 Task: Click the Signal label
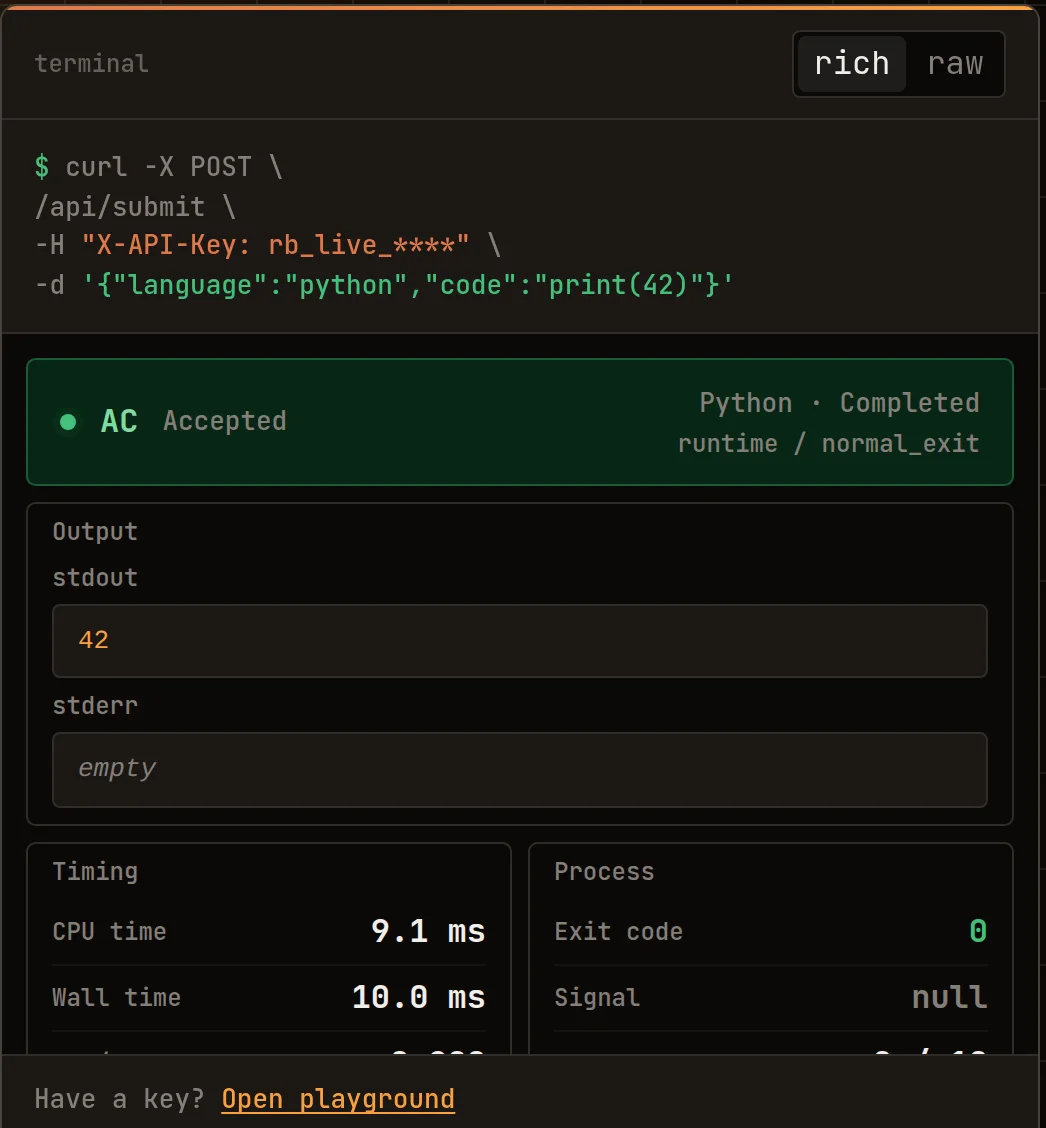(597, 997)
